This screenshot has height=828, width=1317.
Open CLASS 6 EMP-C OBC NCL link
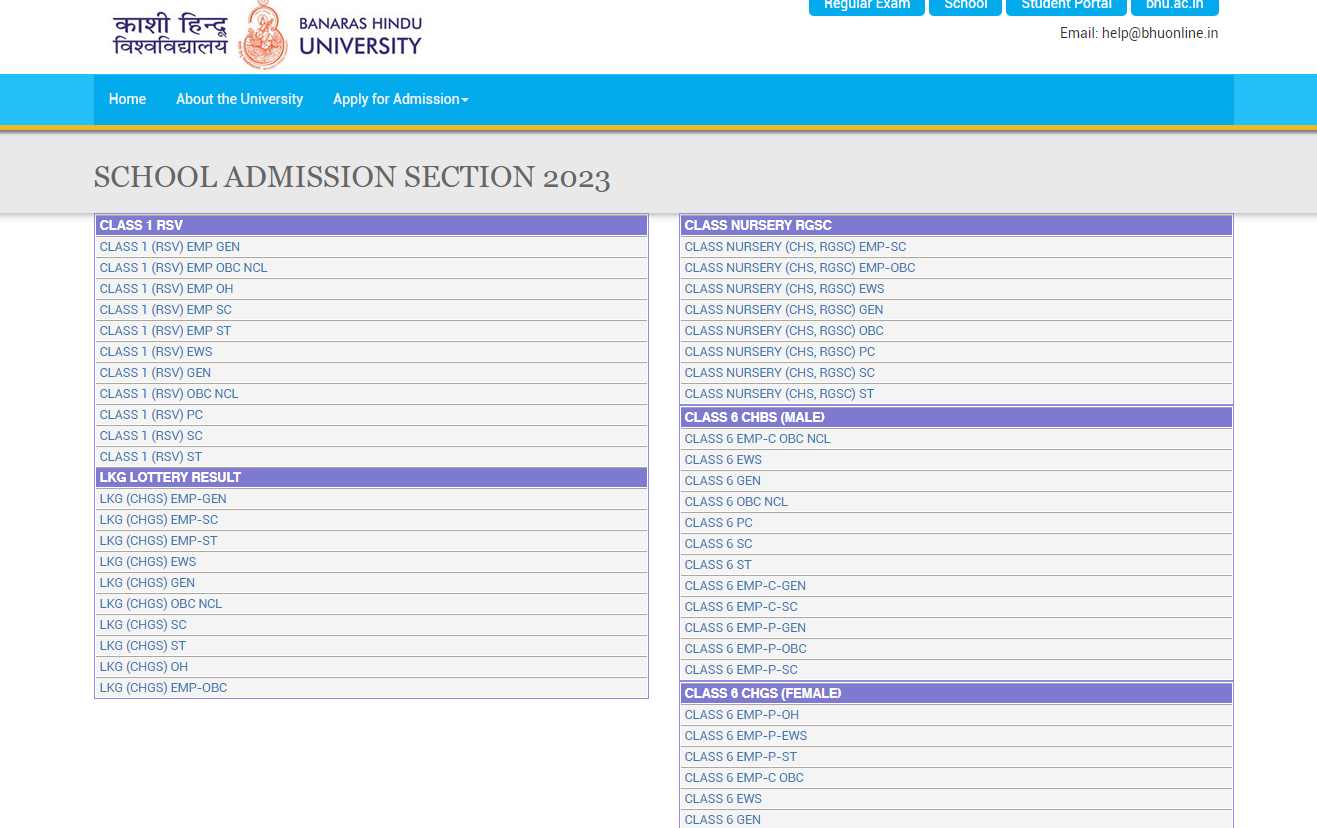tap(757, 439)
